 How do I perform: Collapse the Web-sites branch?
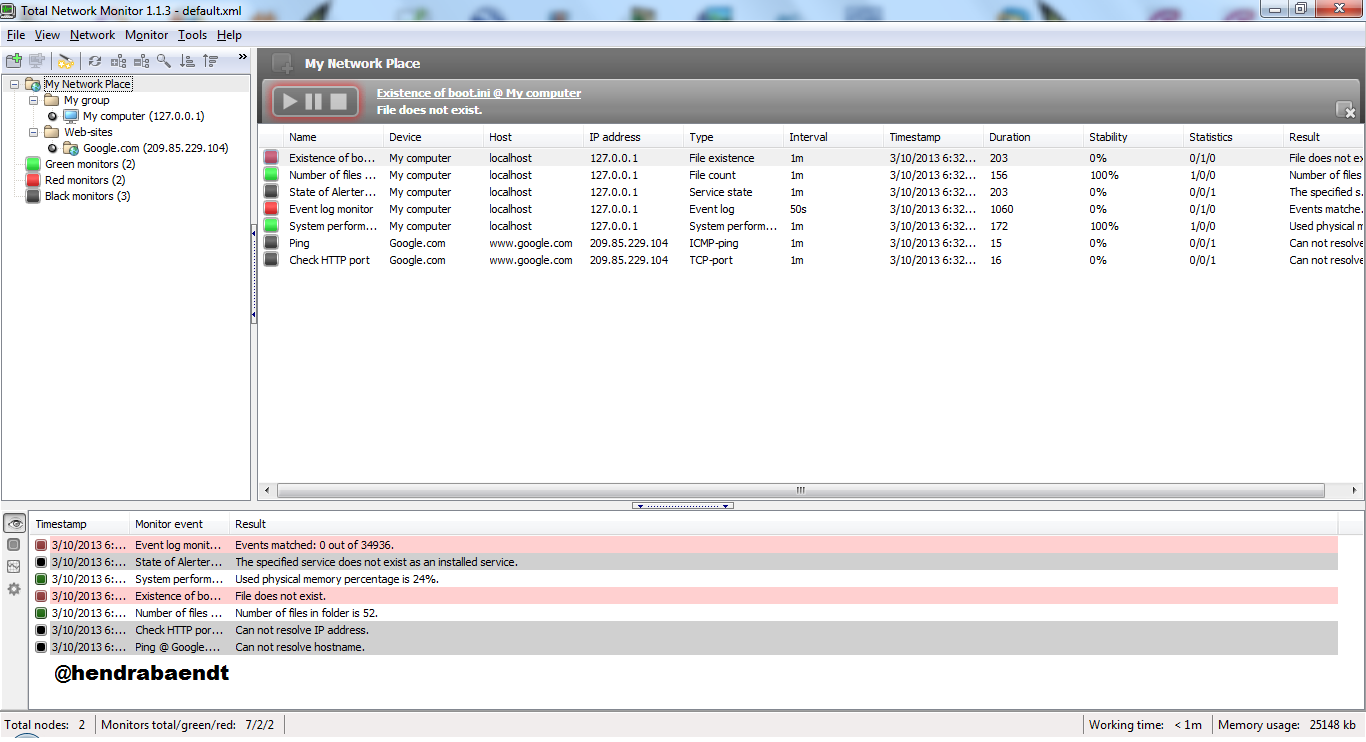(x=33, y=131)
